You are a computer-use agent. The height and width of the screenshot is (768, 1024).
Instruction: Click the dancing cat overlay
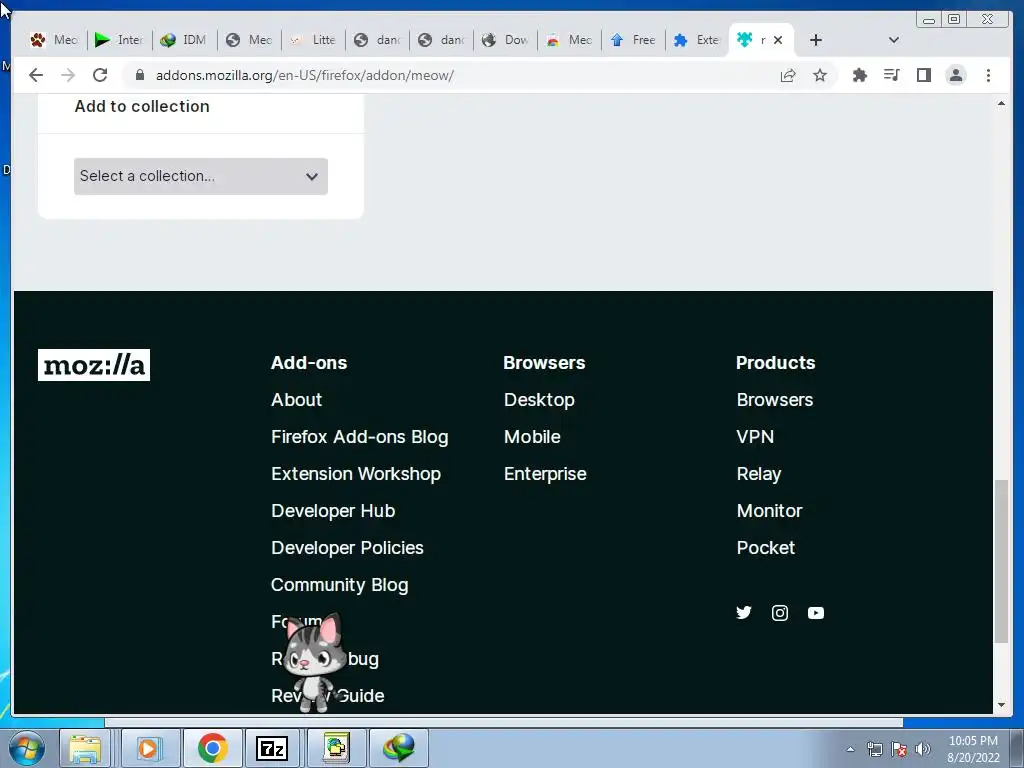[x=315, y=662]
